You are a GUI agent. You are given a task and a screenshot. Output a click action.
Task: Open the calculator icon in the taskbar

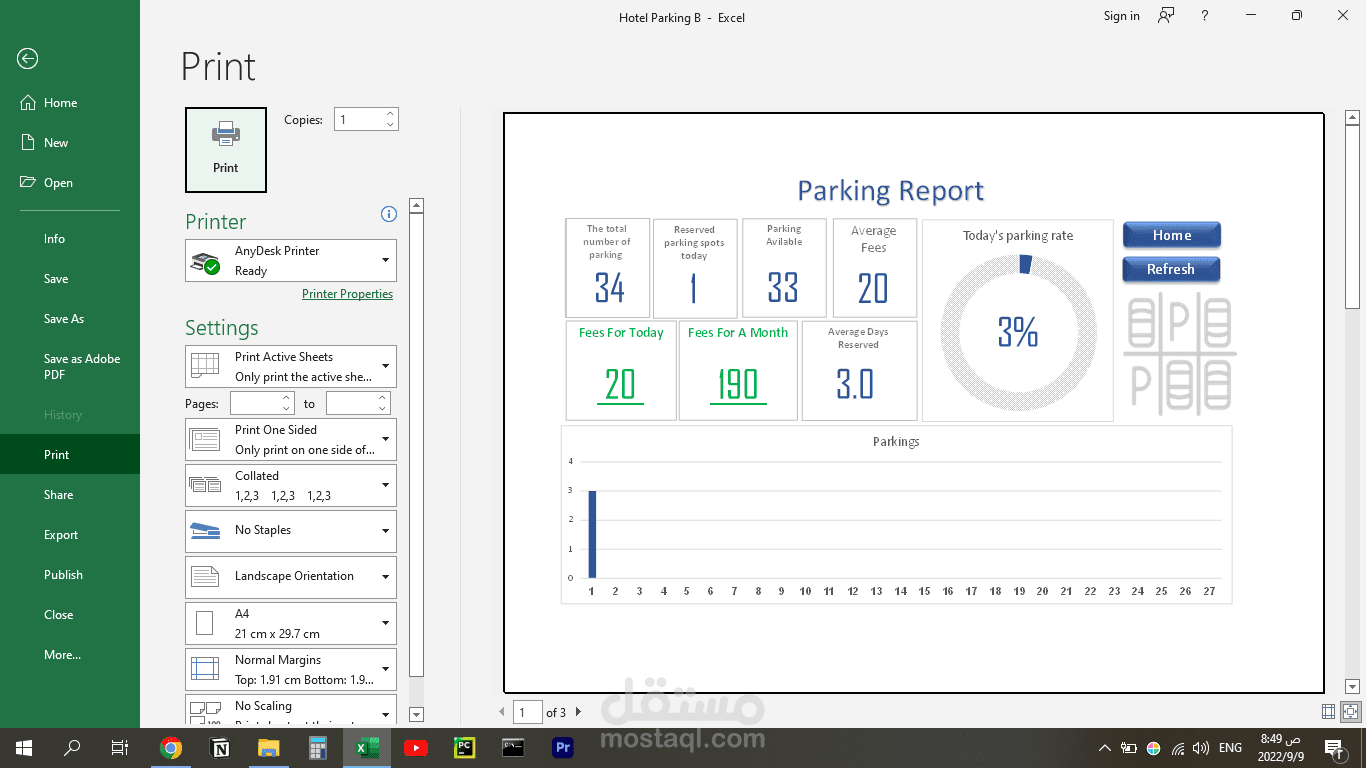point(318,748)
